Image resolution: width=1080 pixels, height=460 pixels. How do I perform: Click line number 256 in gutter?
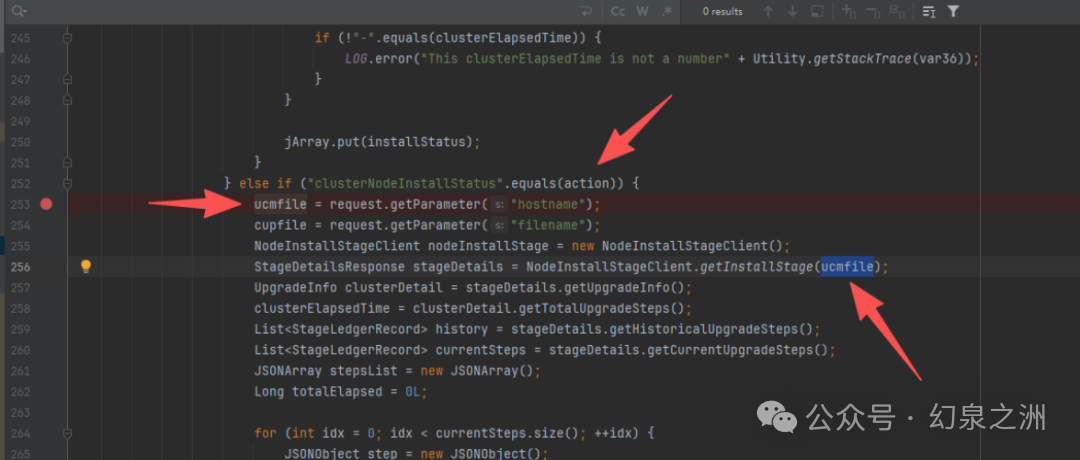pyautogui.click(x=20, y=266)
